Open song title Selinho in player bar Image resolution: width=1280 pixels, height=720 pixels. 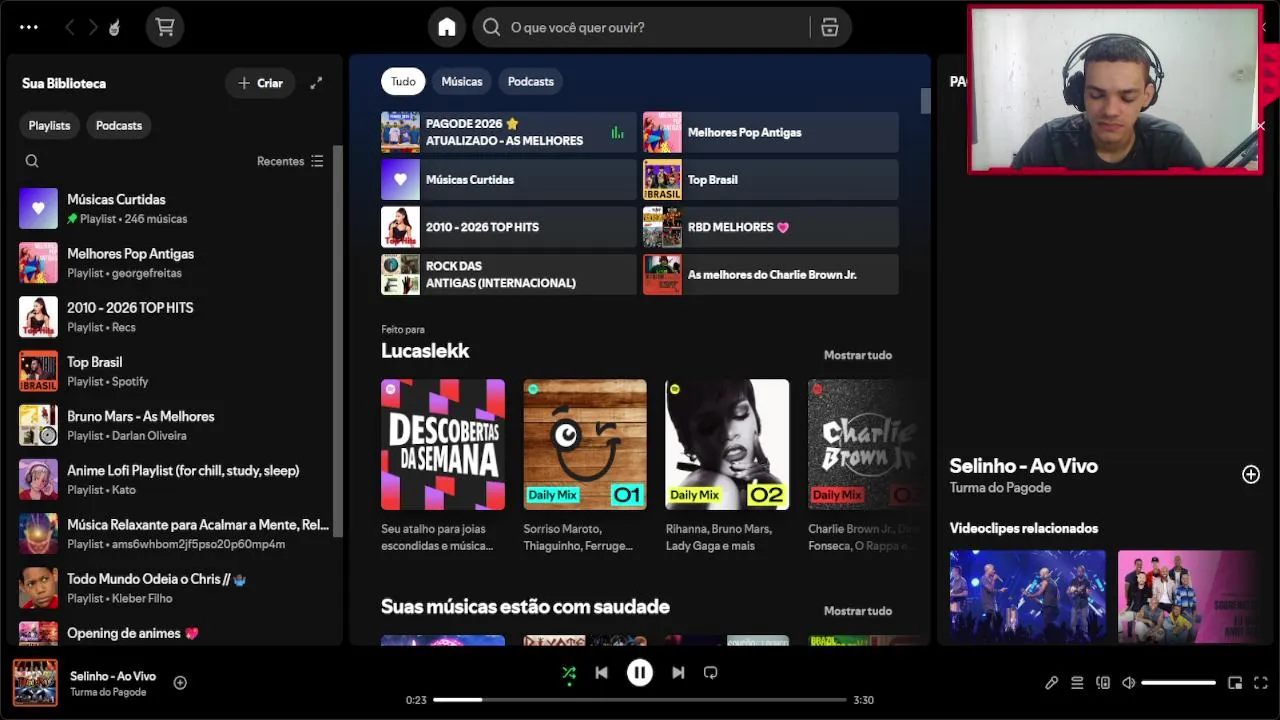pos(113,676)
